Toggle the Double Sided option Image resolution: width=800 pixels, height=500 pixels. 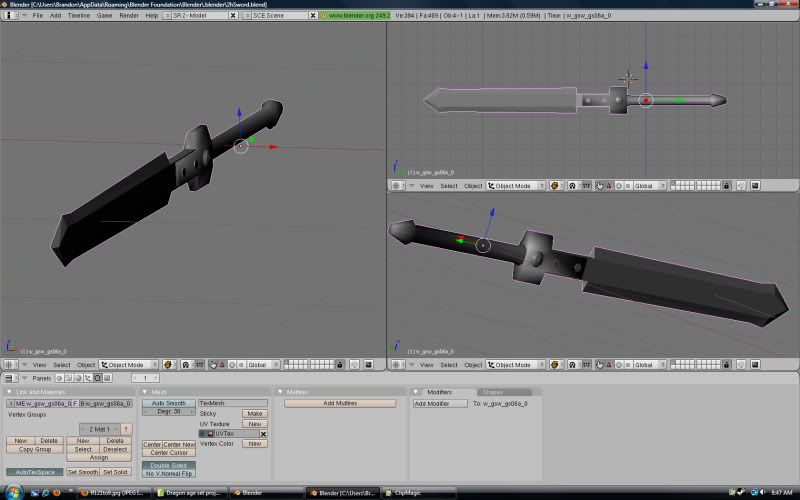pyautogui.click(x=169, y=465)
